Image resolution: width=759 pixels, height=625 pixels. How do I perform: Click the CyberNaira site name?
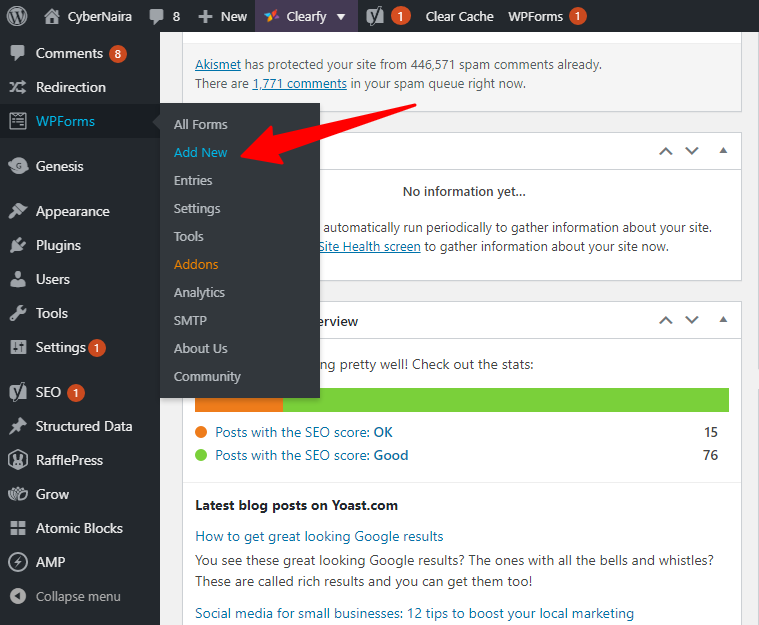[x=99, y=16]
